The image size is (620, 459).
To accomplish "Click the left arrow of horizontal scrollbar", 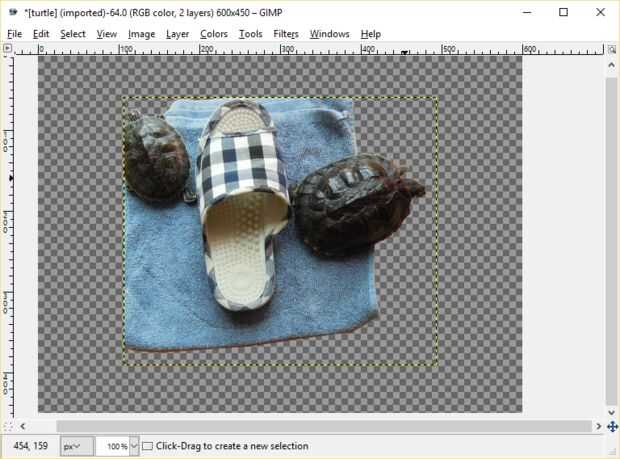I will (x=23, y=426).
